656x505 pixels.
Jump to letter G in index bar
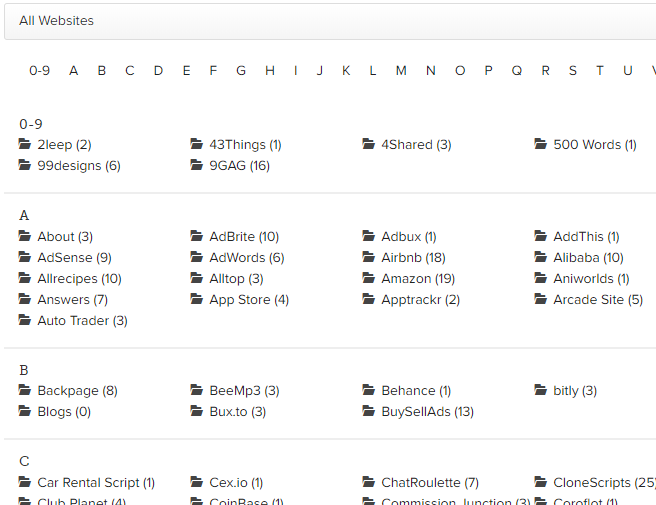point(241,71)
